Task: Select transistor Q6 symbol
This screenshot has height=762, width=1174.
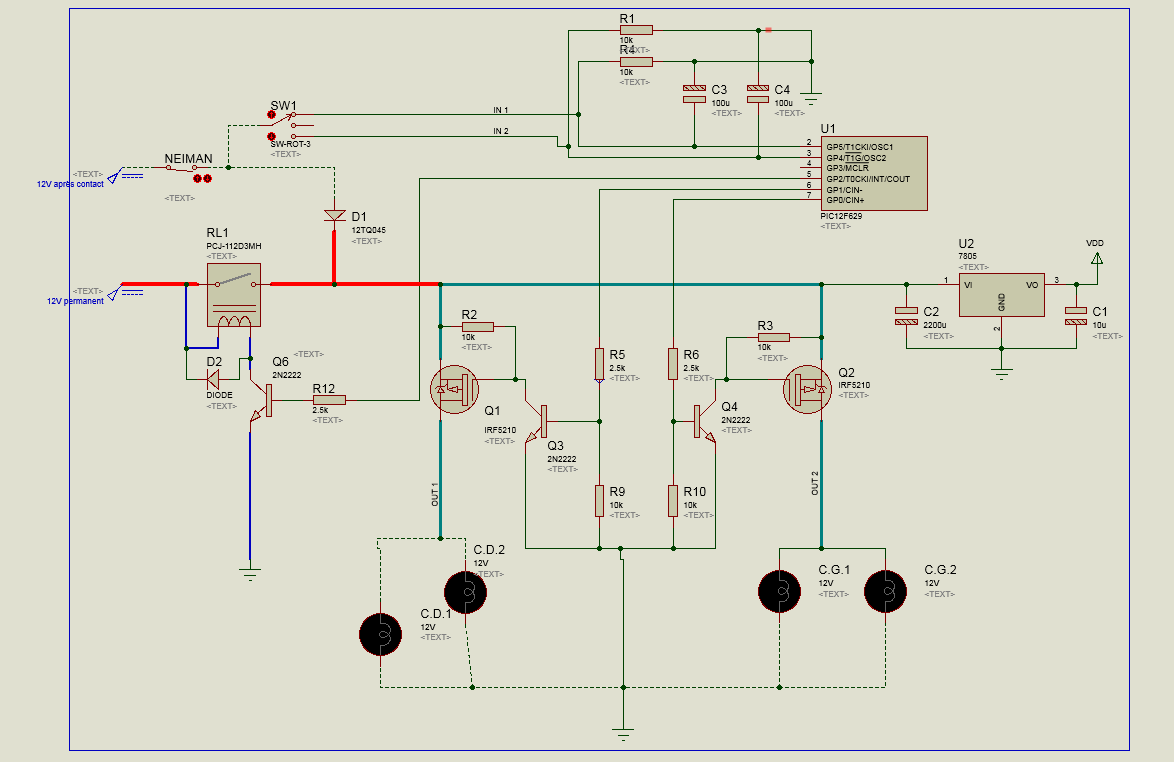Action: pyautogui.click(x=262, y=400)
